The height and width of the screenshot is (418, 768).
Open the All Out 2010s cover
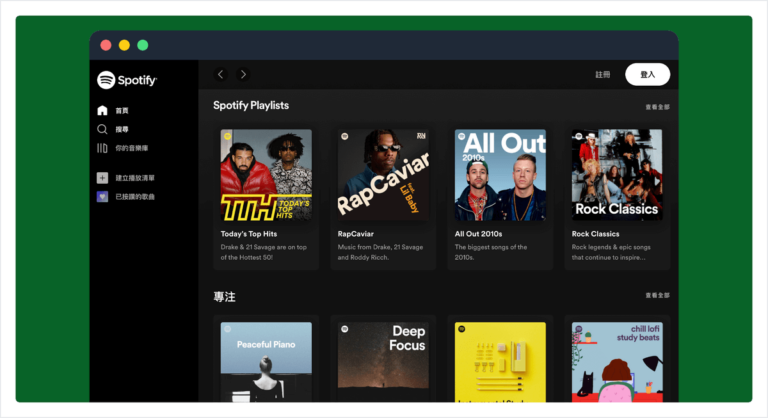500,175
